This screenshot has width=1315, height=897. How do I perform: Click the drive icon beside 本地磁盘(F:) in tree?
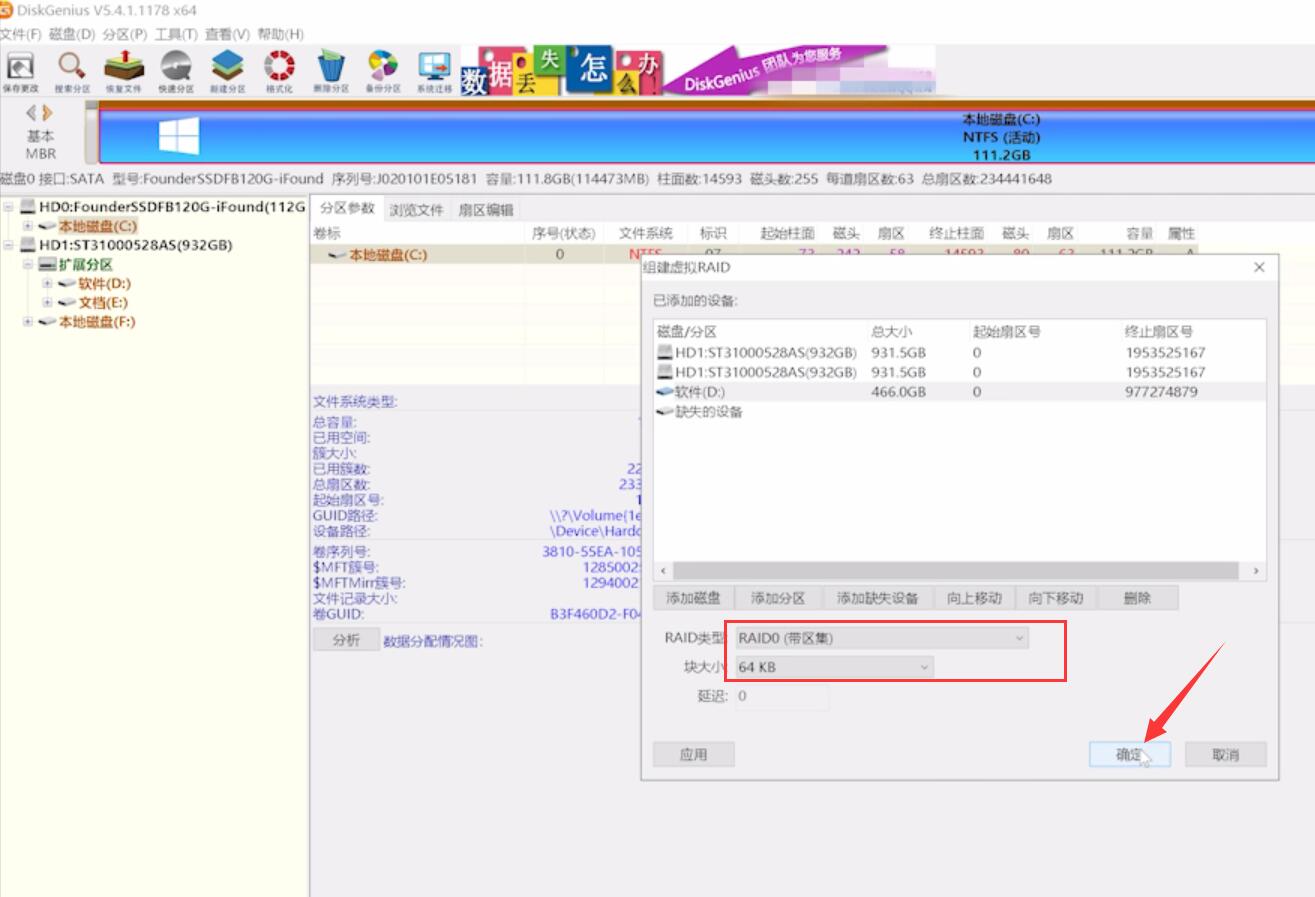coord(47,322)
